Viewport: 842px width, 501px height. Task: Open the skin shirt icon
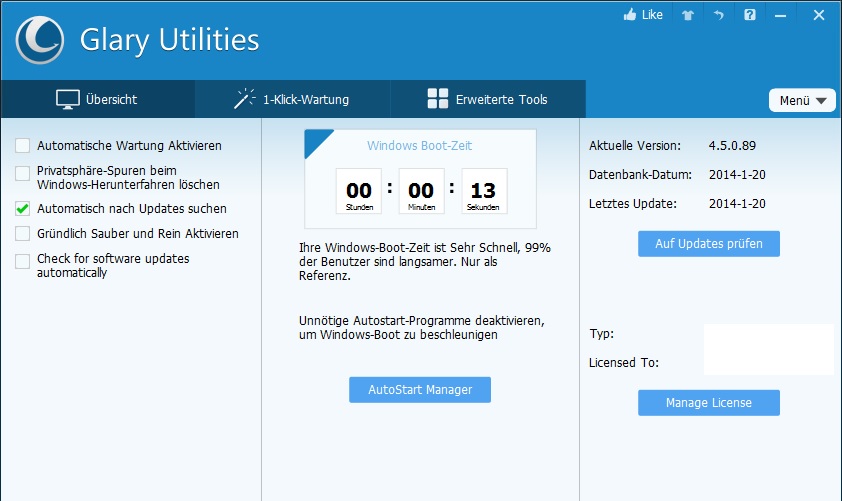pyautogui.click(x=688, y=15)
